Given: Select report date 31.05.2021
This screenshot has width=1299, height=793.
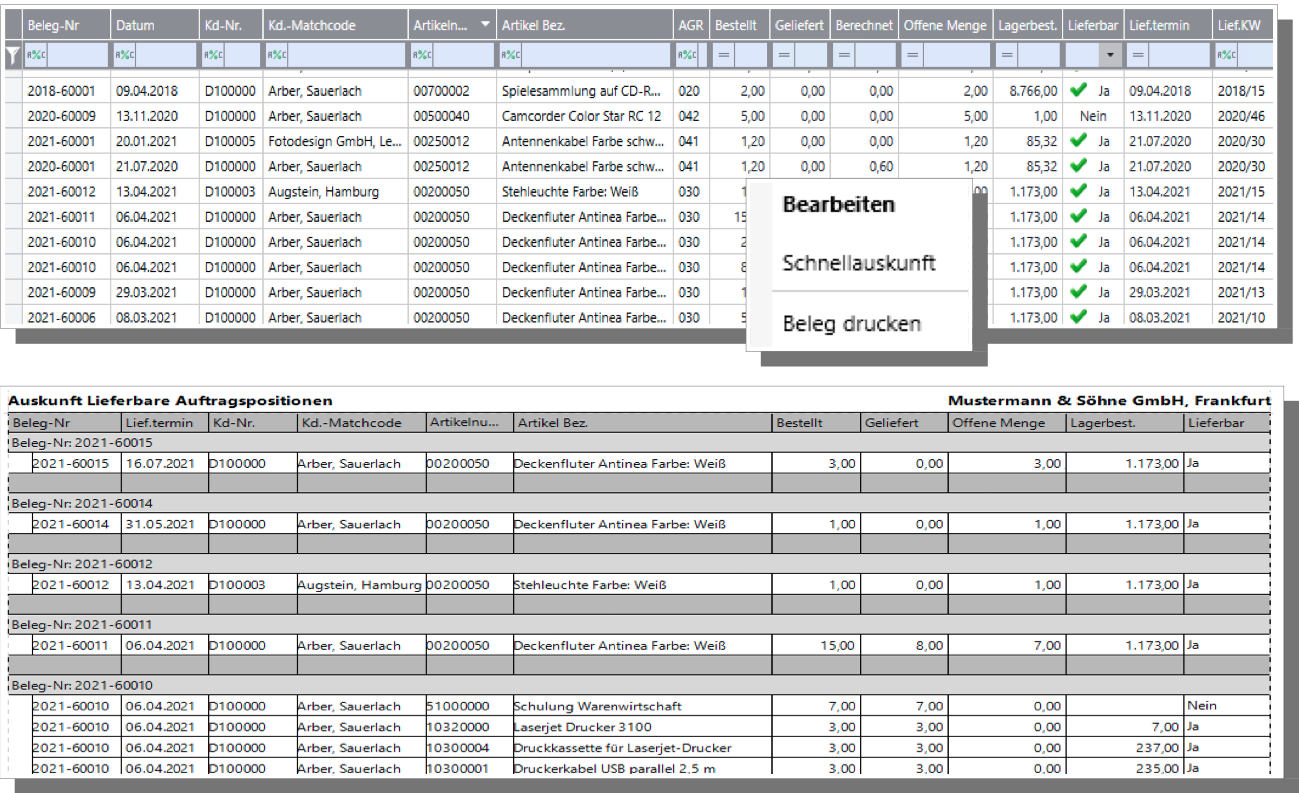Looking at the screenshot, I should pyautogui.click(x=159, y=524).
